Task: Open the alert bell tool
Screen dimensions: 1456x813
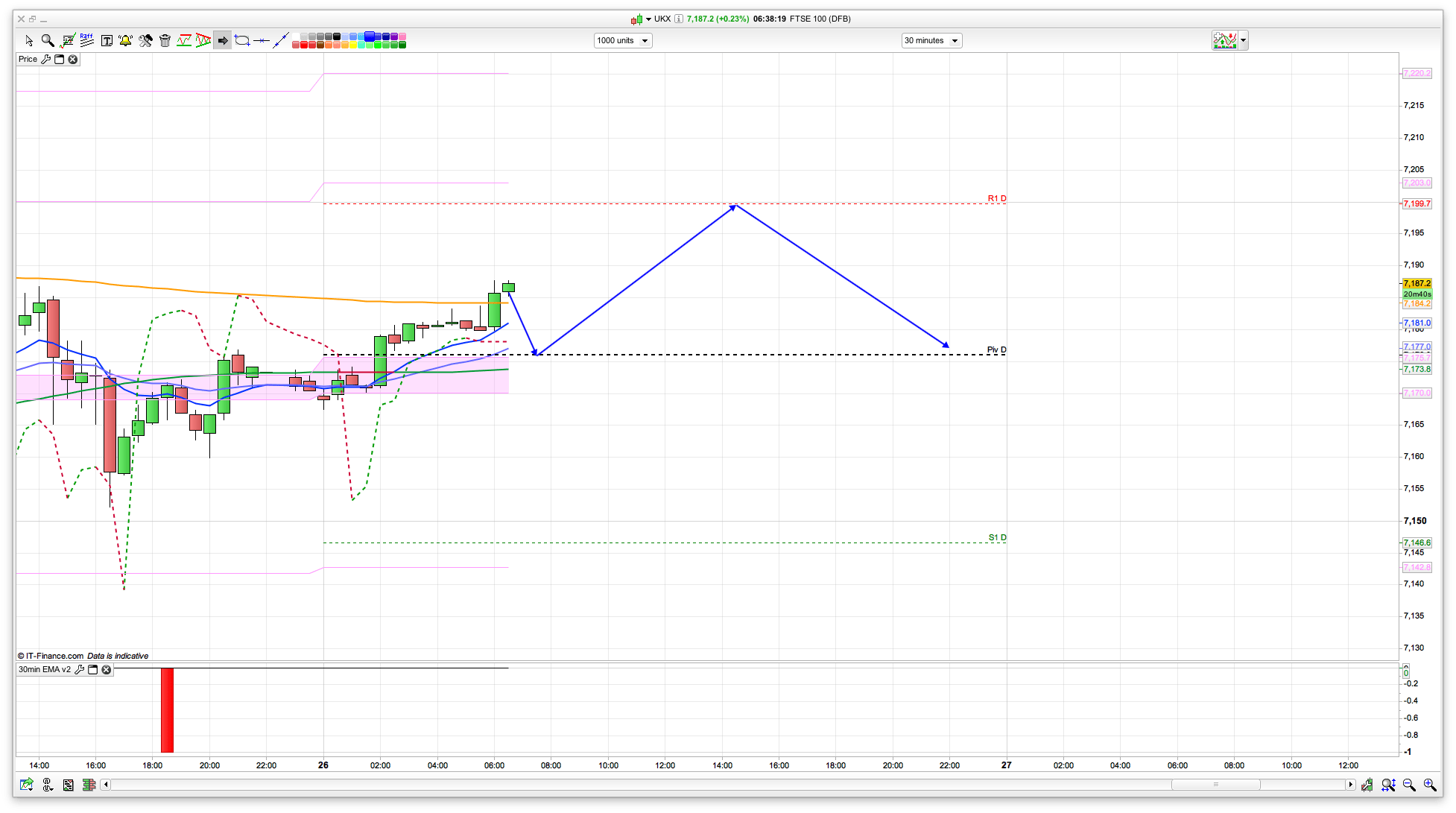Action: pyautogui.click(x=125, y=41)
